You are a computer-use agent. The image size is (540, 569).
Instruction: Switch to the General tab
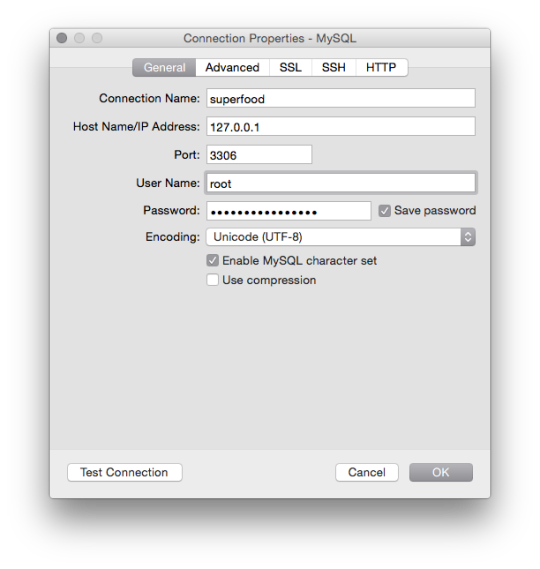coord(164,67)
